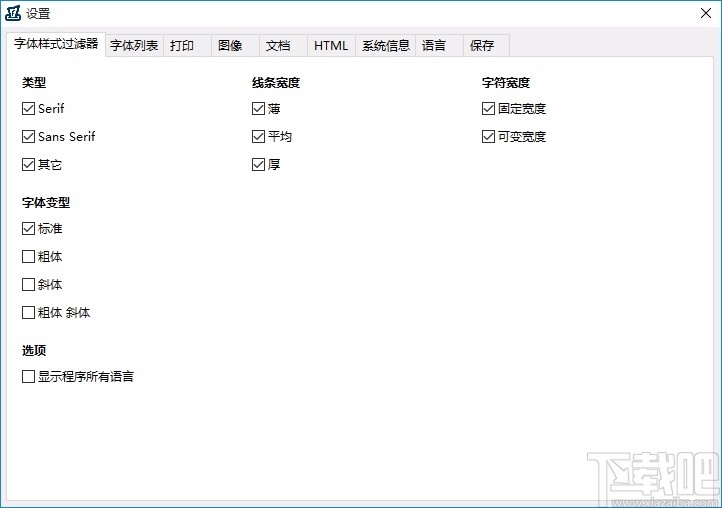Open the 系统信息 tab
Image resolution: width=722 pixels, height=508 pixels.
[385, 46]
